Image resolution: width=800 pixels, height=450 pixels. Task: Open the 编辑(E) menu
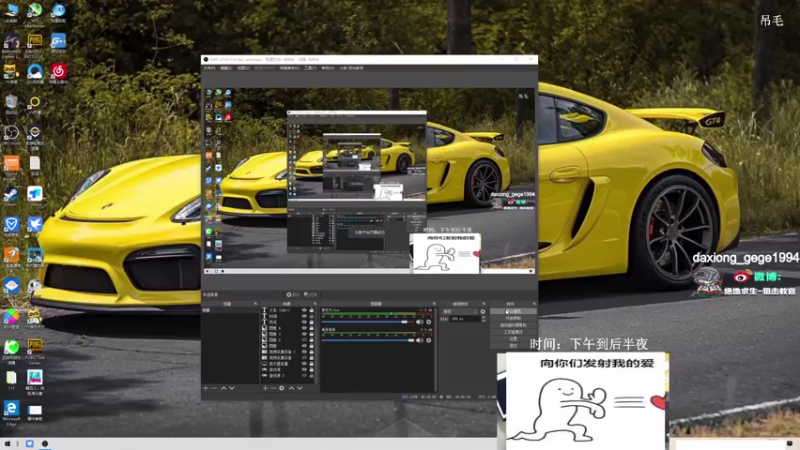point(226,68)
